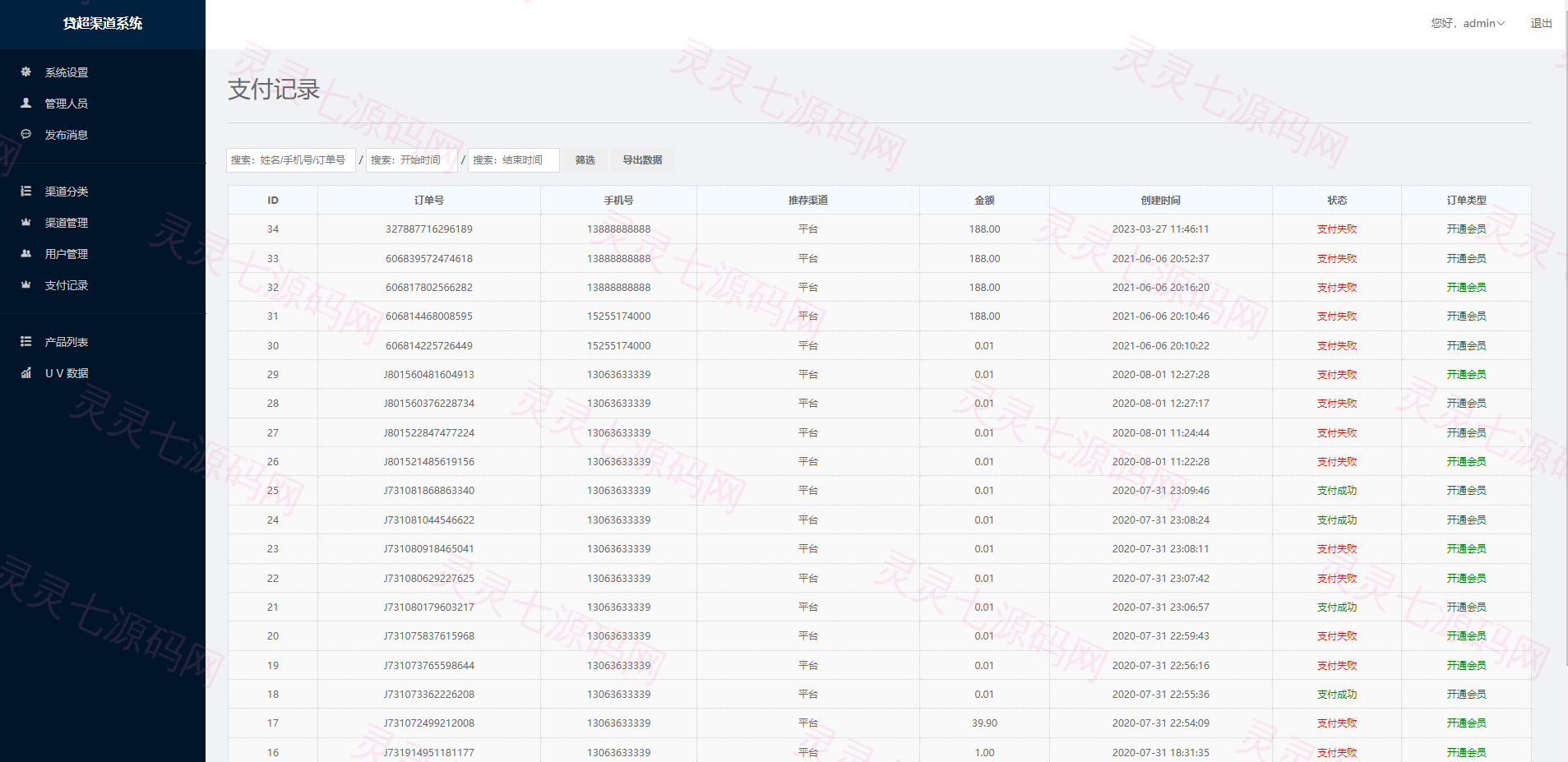Click the users icon beside 用户管理
The width and height of the screenshot is (1568, 762).
[x=26, y=253]
